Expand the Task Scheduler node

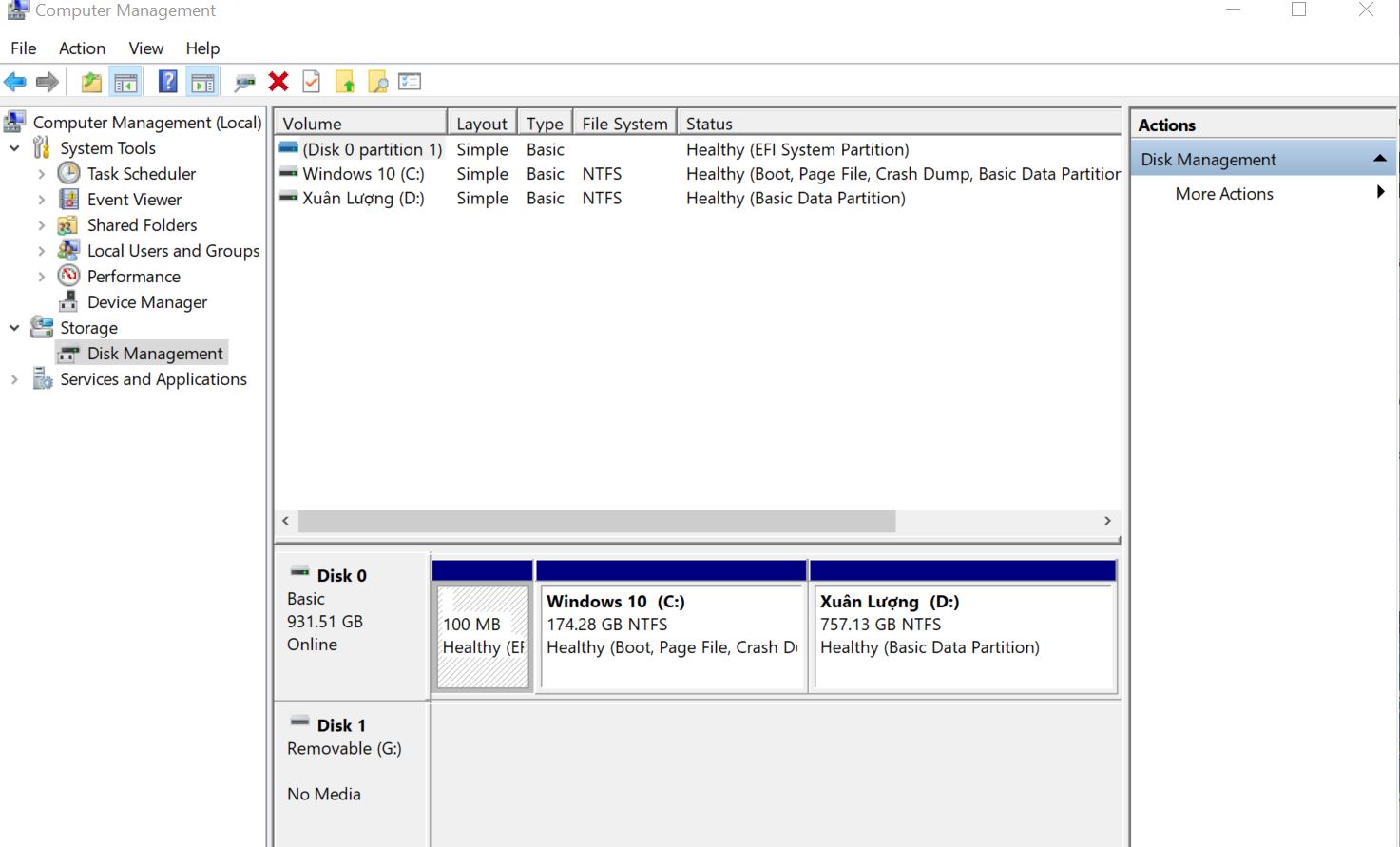point(41,174)
